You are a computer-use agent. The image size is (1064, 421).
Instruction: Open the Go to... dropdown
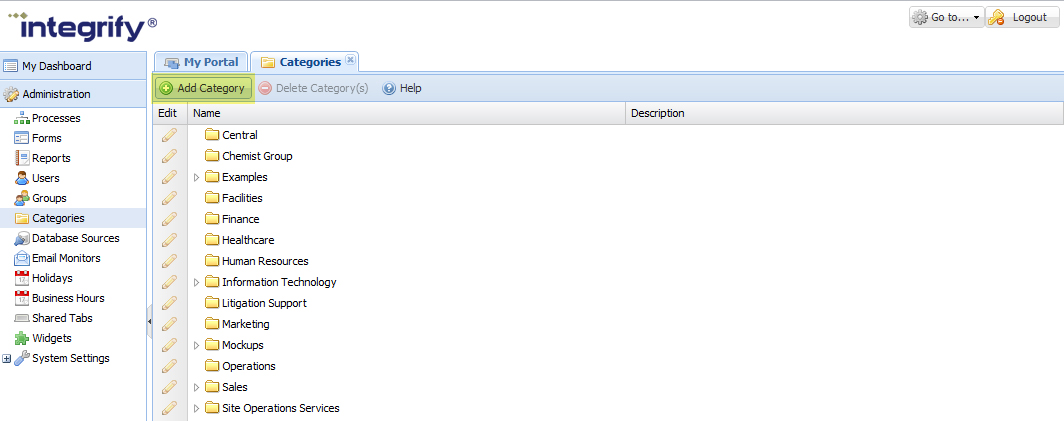tap(947, 18)
